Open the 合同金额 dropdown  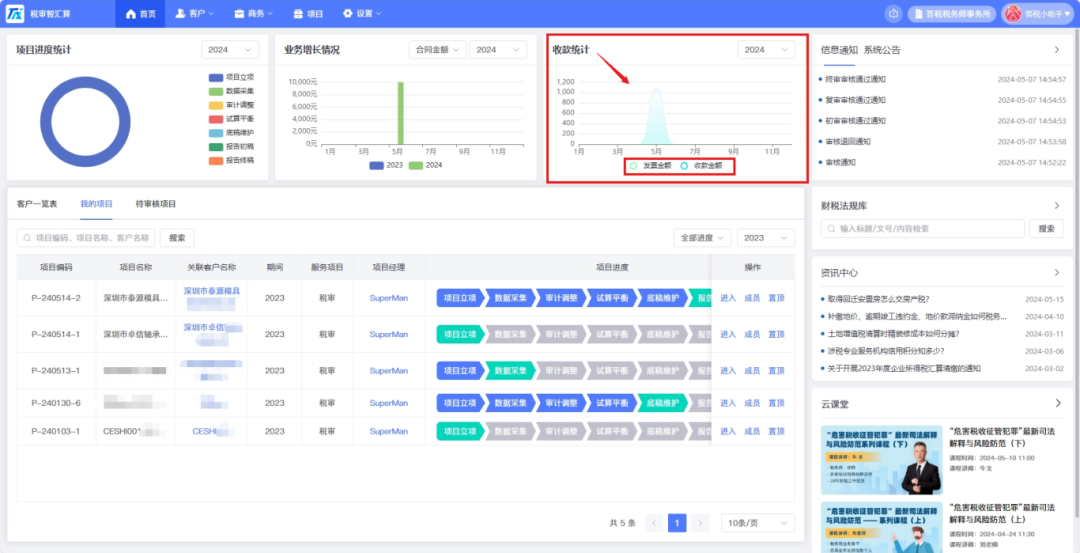click(437, 50)
